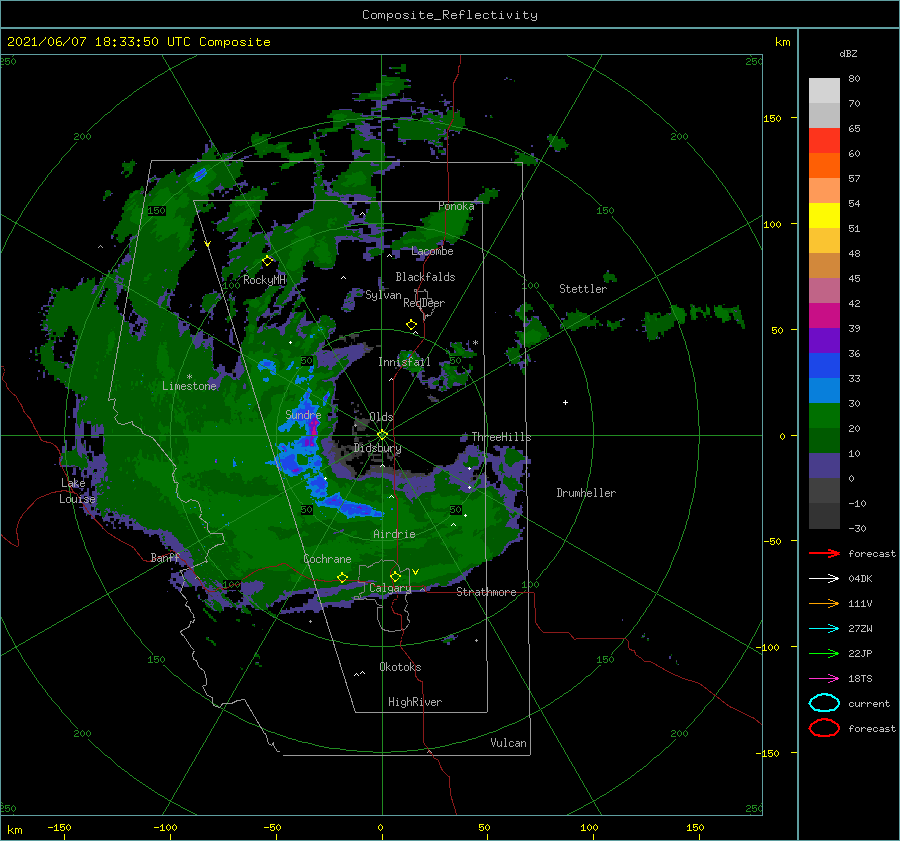Click the Ponoka label
Screen dimensions: 900x841
tap(456, 207)
